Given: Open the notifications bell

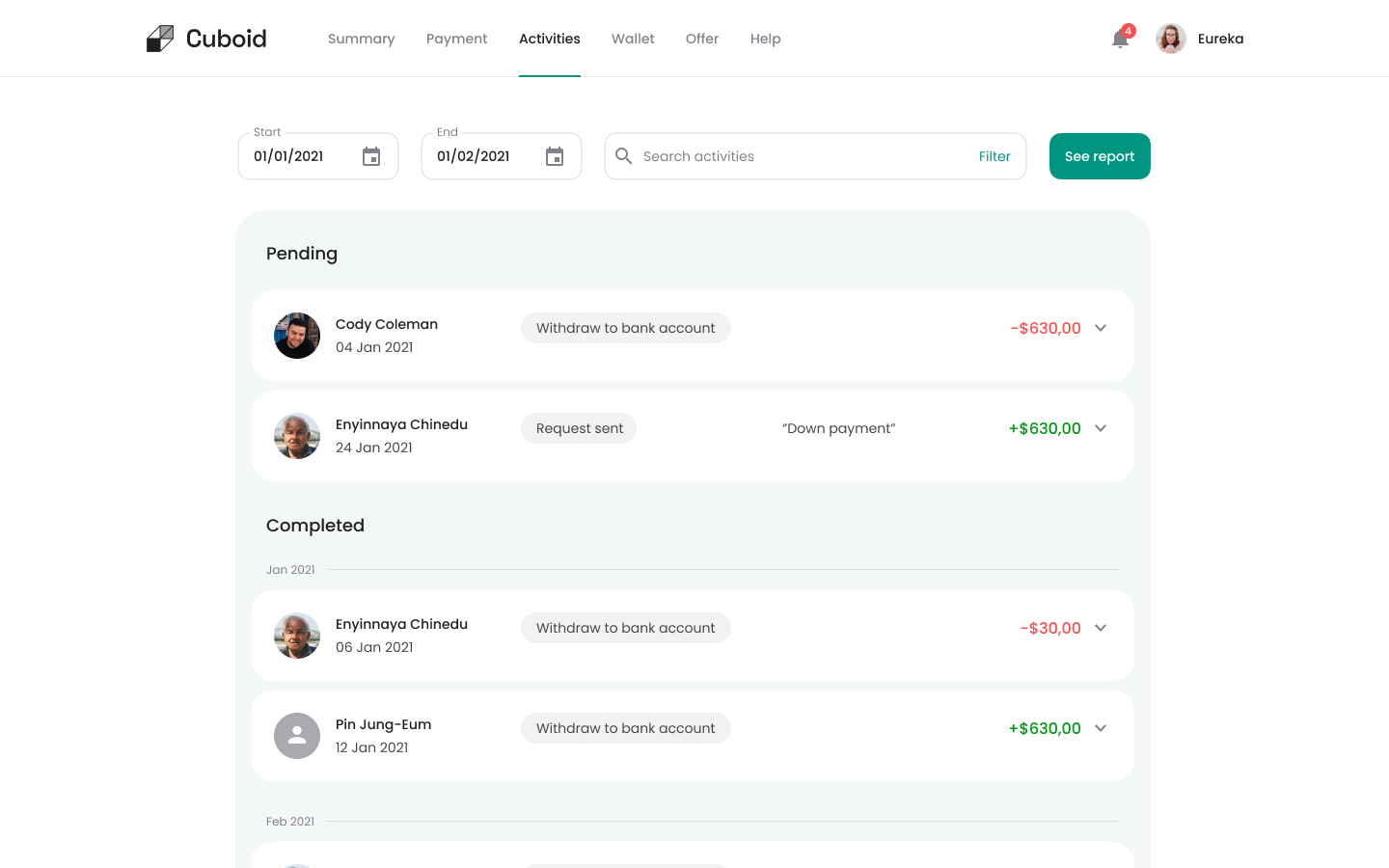Looking at the screenshot, I should 1120,39.
